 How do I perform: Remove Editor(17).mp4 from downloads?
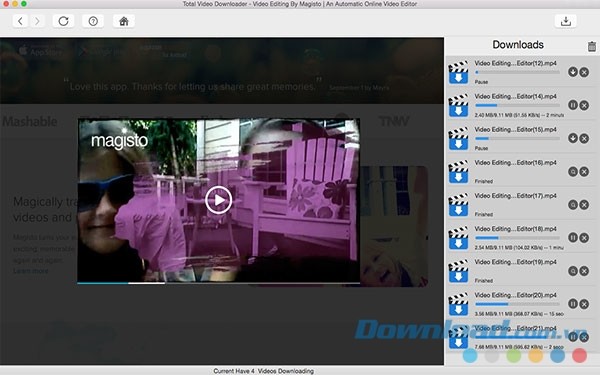584,205
